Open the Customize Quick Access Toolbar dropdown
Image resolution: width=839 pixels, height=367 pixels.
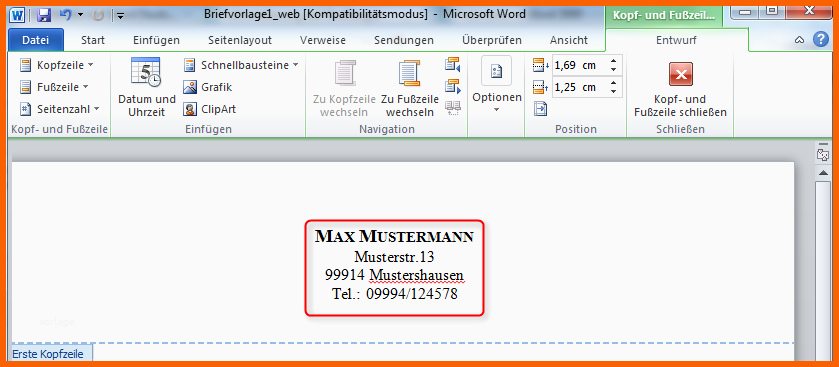[x=120, y=16]
